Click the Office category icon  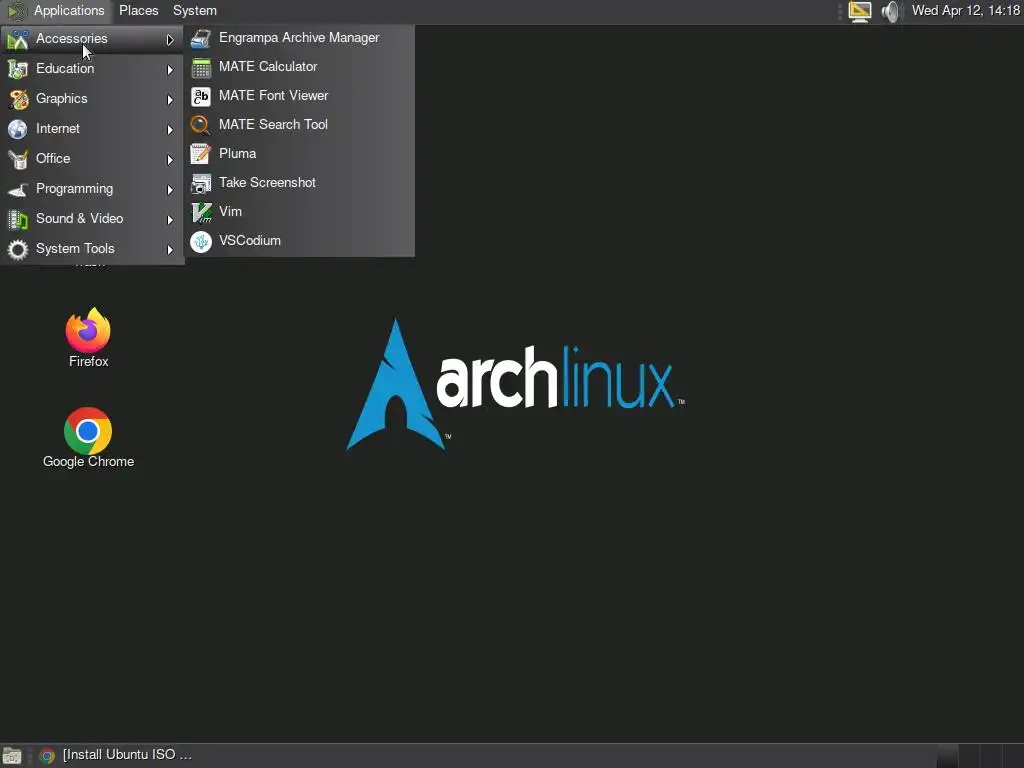pos(18,159)
